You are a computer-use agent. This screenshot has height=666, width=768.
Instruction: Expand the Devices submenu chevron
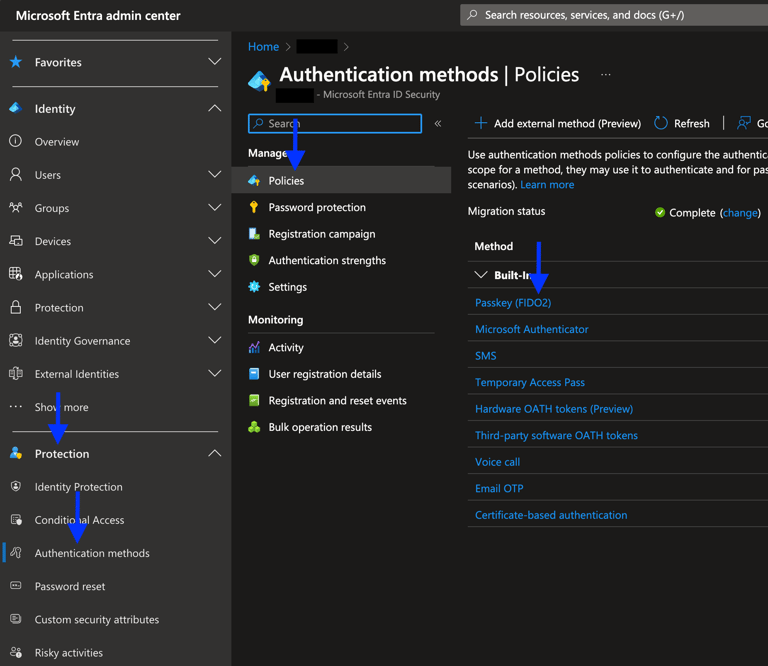coord(215,241)
